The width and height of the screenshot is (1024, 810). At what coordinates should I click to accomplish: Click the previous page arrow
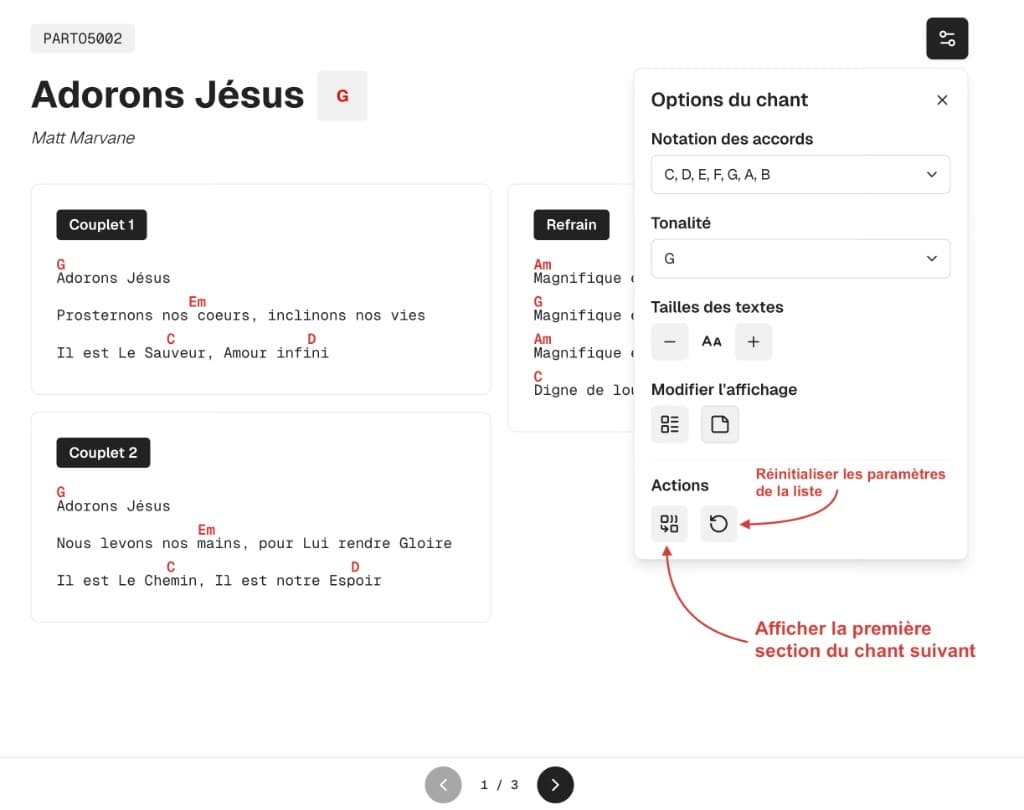pos(443,785)
